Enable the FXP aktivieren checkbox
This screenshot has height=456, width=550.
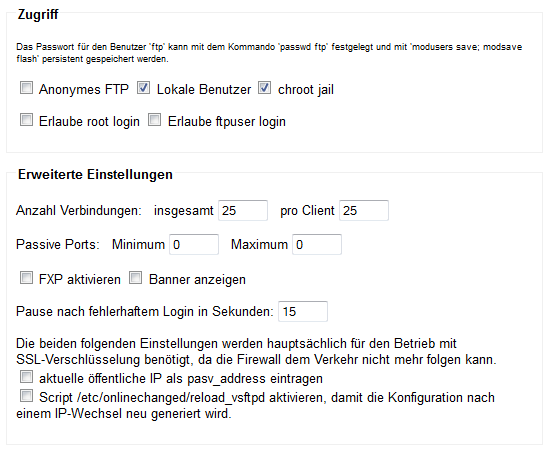(x=26, y=278)
